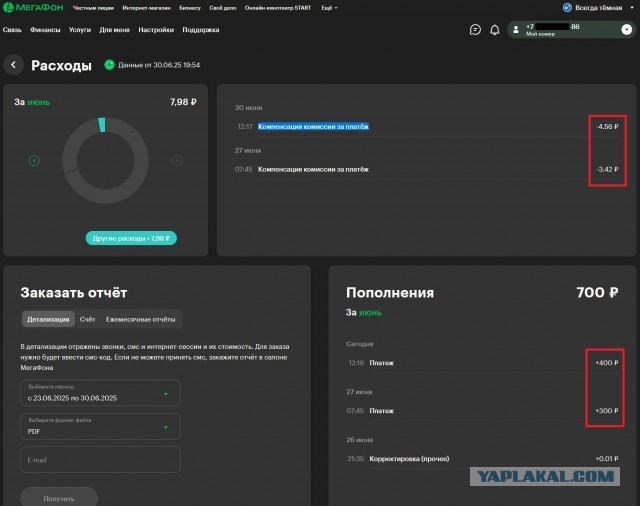Open the Настройки menu

tap(156, 30)
